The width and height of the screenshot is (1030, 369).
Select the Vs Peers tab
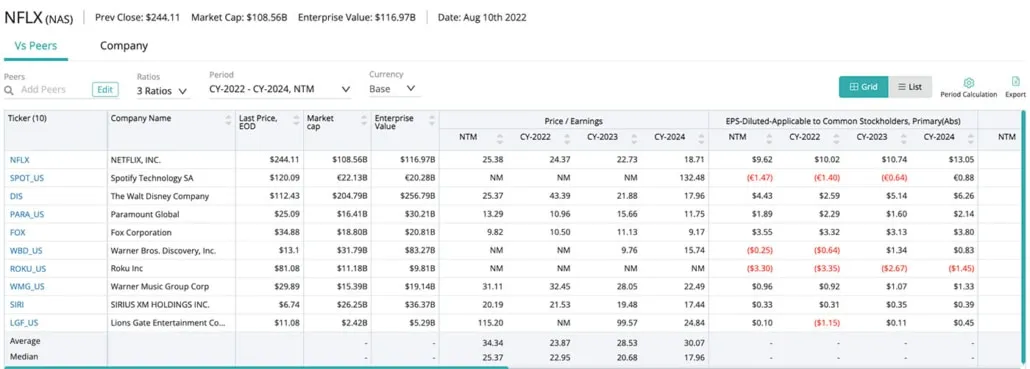(35, 46)
